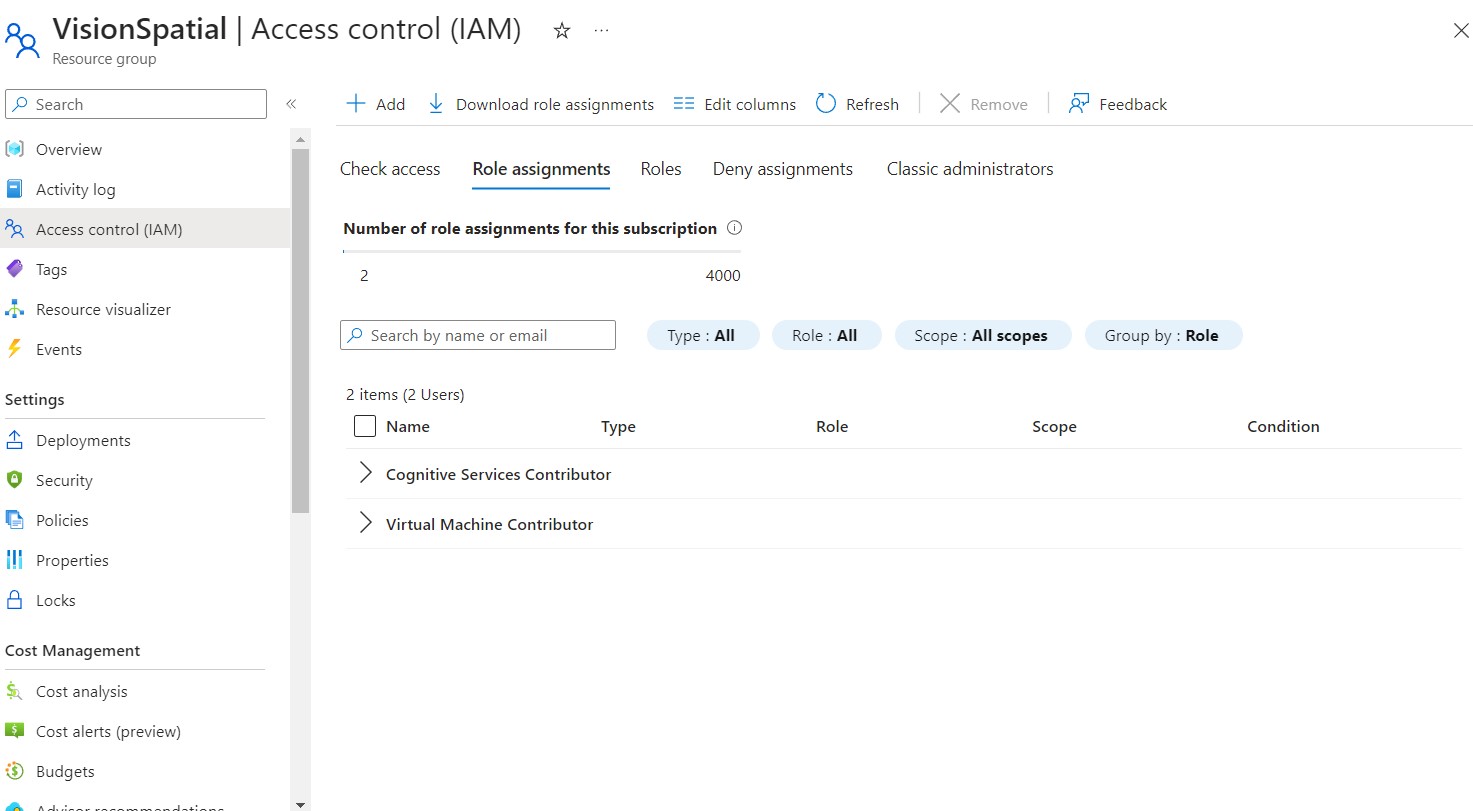Click the Condition column header
This screenshot has width=1473, height=811.
(x=1283, y=426)
